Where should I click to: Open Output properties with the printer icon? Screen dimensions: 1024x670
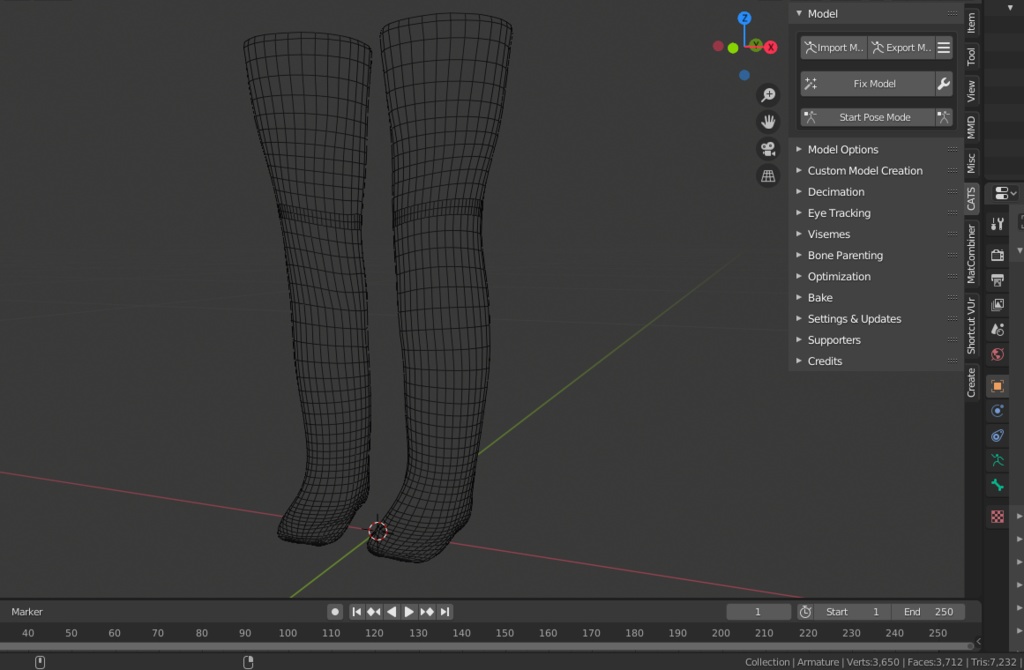click(x=996, y=279)
